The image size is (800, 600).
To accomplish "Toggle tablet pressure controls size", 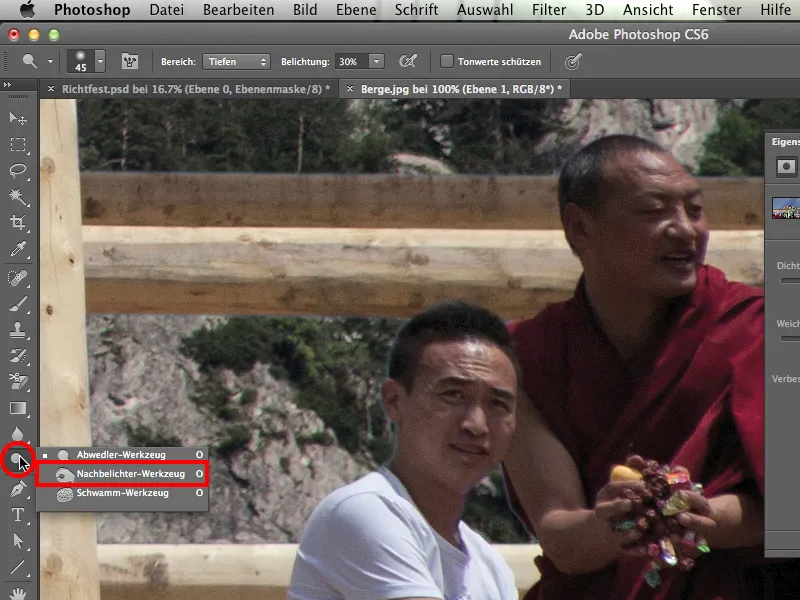I will [x=573, y=62].
